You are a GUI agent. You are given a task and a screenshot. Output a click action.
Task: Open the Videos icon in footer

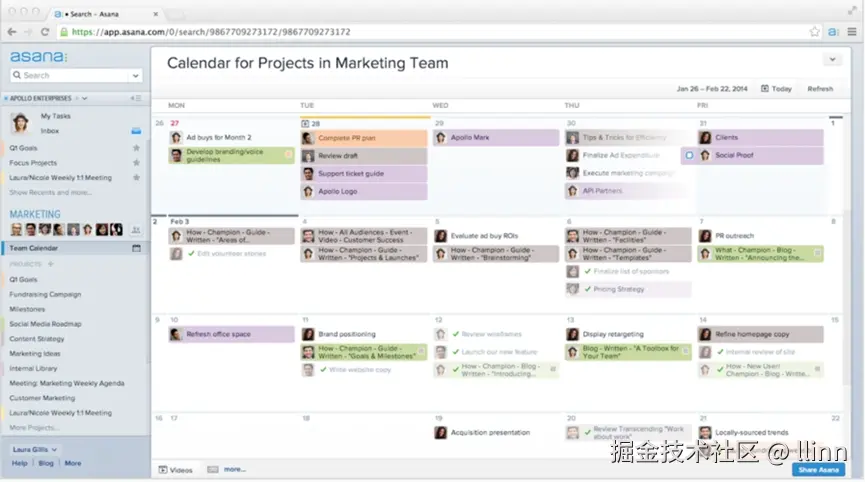pyautogui.click(x=163, y=470)
